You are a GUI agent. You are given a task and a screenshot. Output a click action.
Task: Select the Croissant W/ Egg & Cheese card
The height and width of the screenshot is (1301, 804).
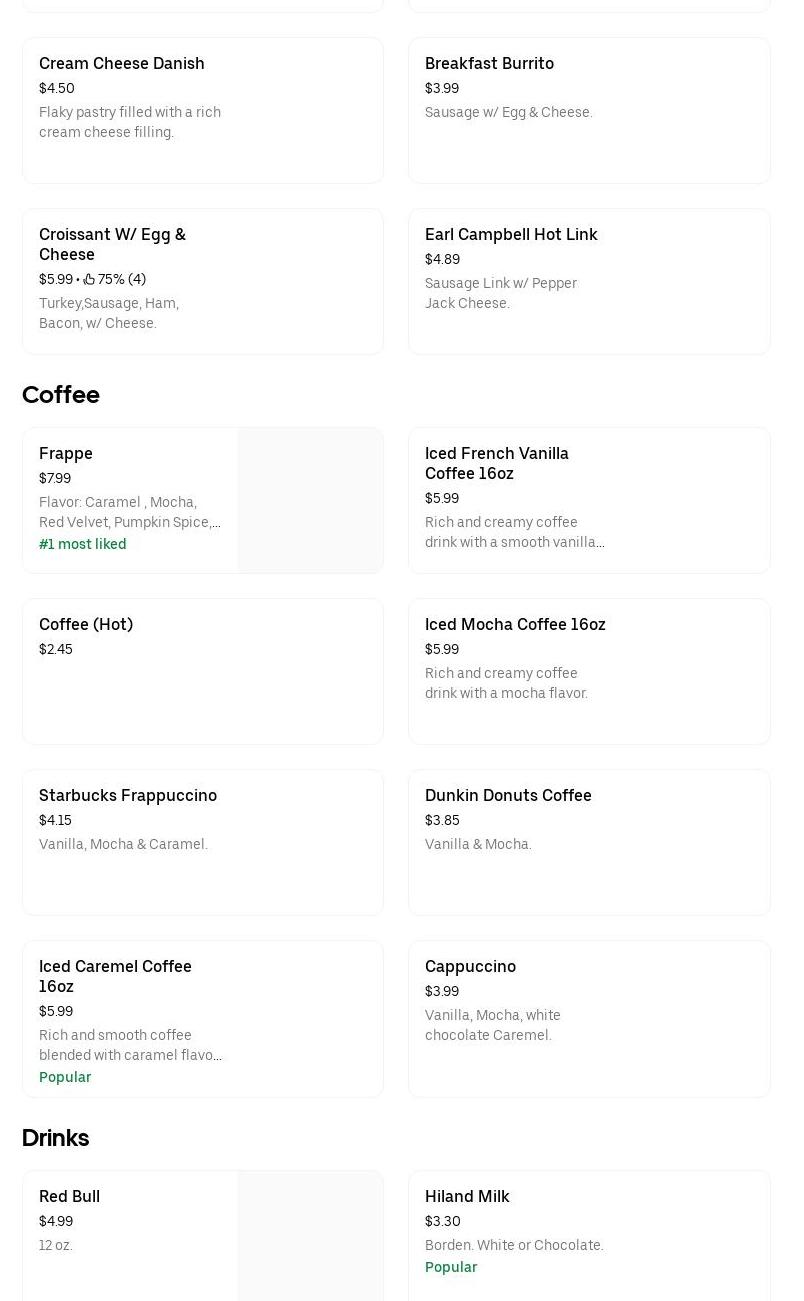click(202, 281)
